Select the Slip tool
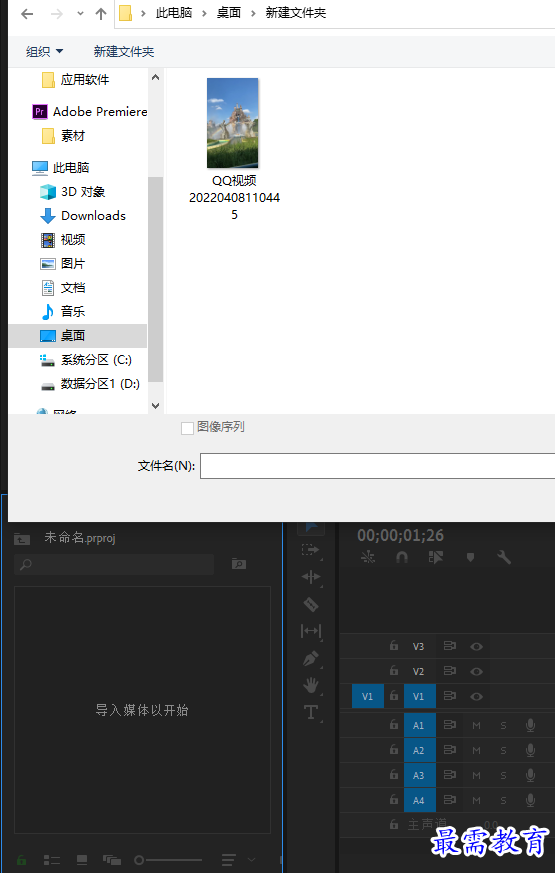The image size is (555, 873). [311, 631]
